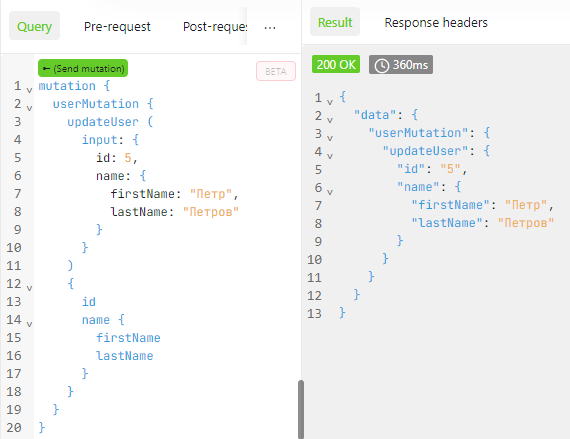Switch to the Pre-request tab
Screen dimensions: 570x439
(117, 27)
